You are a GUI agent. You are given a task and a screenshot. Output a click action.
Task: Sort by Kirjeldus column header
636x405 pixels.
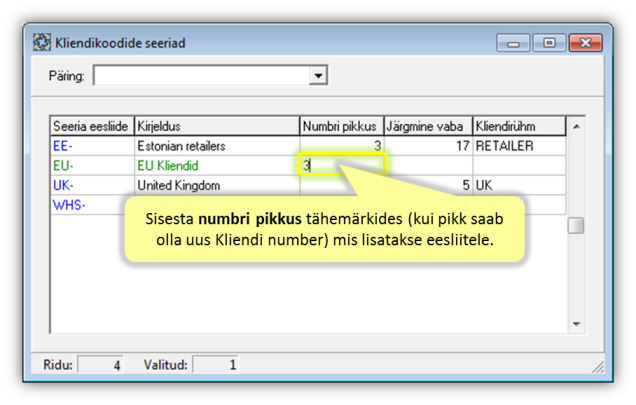coord(217,126)
